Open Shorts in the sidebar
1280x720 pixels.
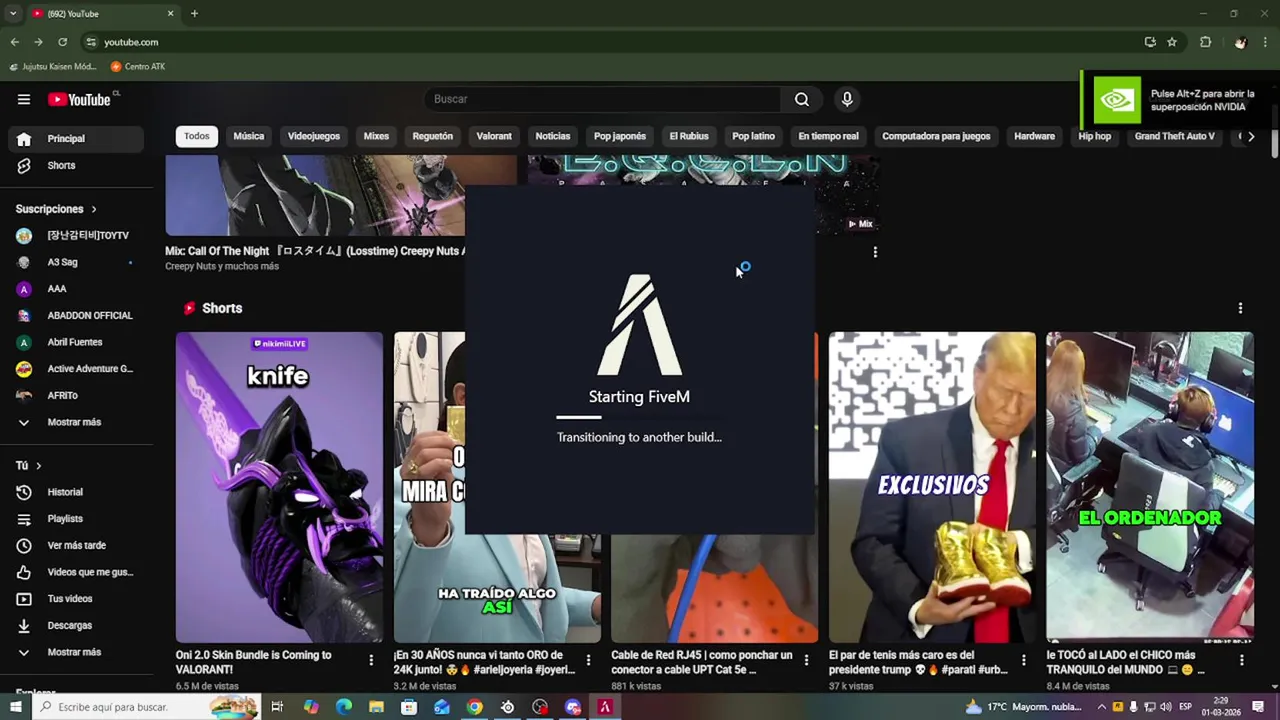77,165
